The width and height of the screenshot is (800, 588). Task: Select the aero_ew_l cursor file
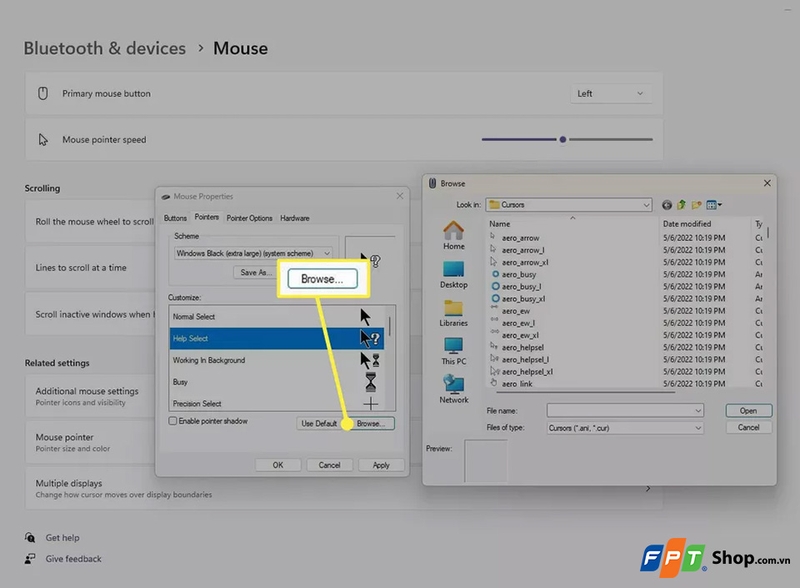[x=518, y=323]
